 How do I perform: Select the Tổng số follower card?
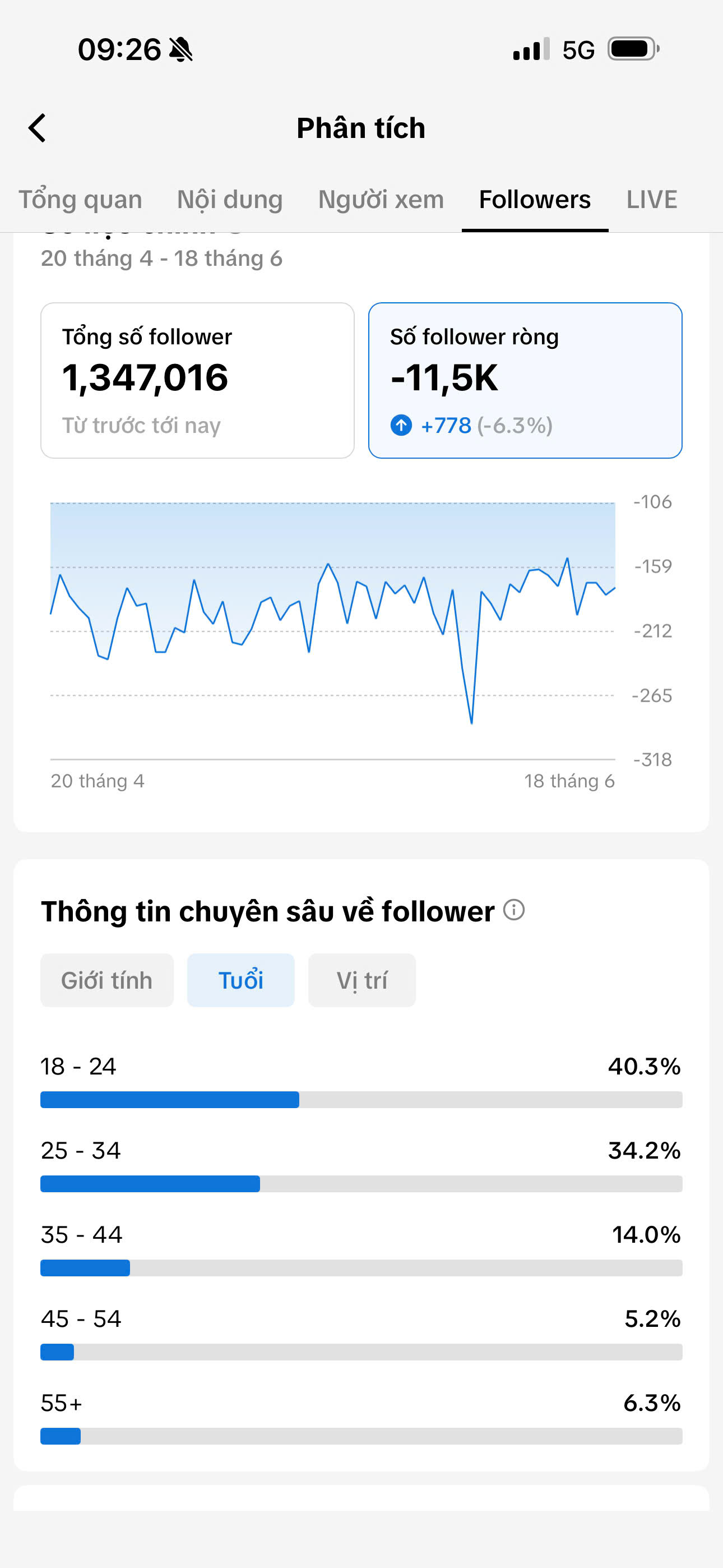pyautogui.click(x=198, y=380)
